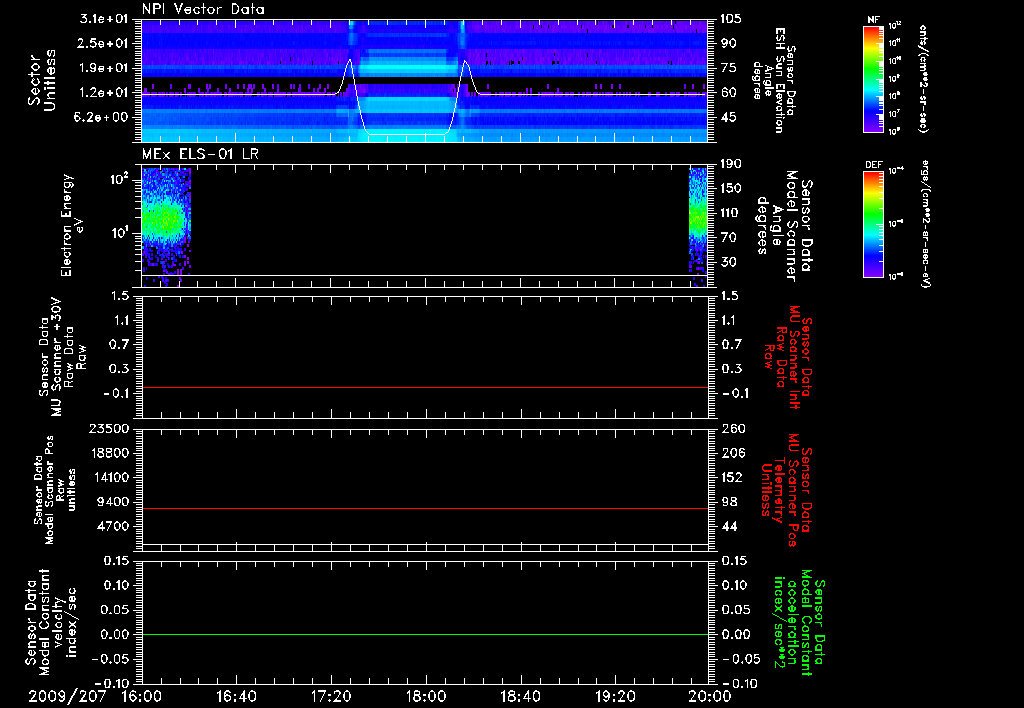Click the green zero velocity line
Viewport: 1024px width, 708px height.
click(x=425, y=634)
